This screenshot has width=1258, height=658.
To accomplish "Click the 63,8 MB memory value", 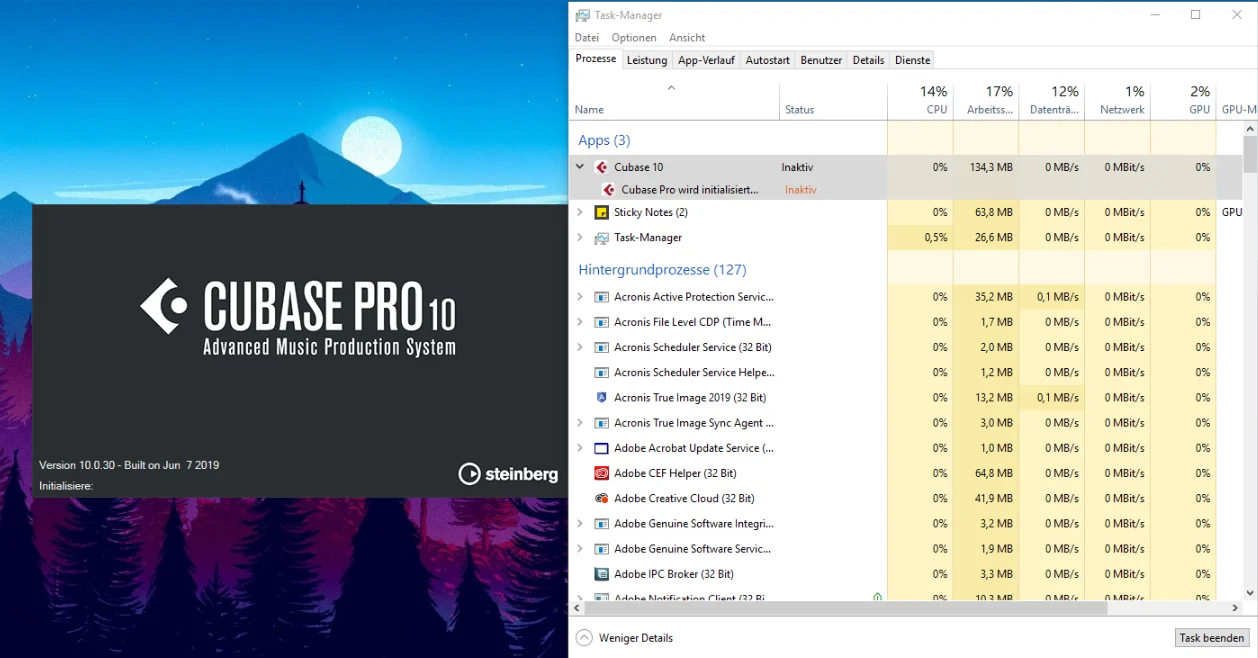I will [x=994, y=212].
